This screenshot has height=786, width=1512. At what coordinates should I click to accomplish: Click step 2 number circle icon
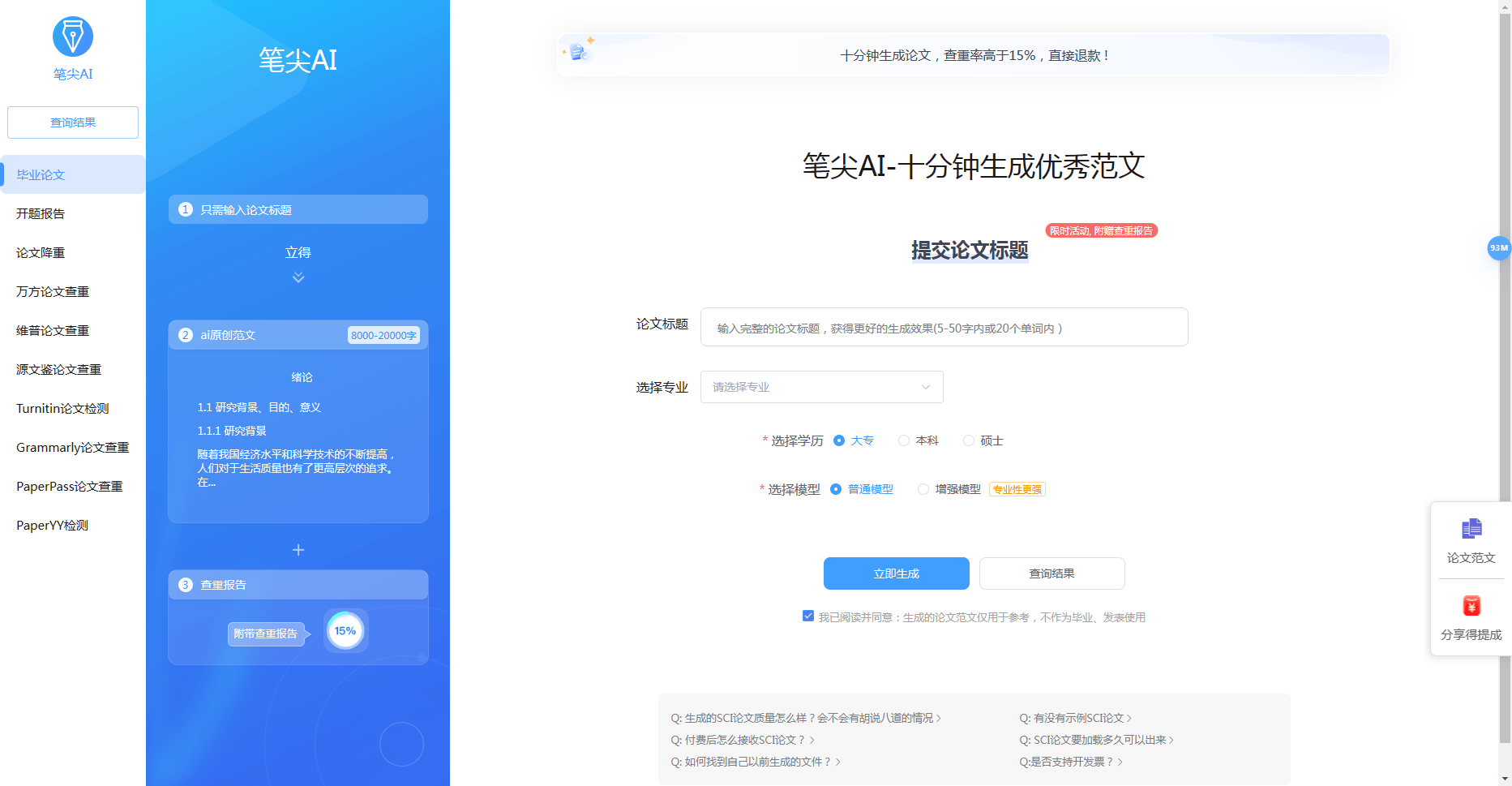click(186, 335)
